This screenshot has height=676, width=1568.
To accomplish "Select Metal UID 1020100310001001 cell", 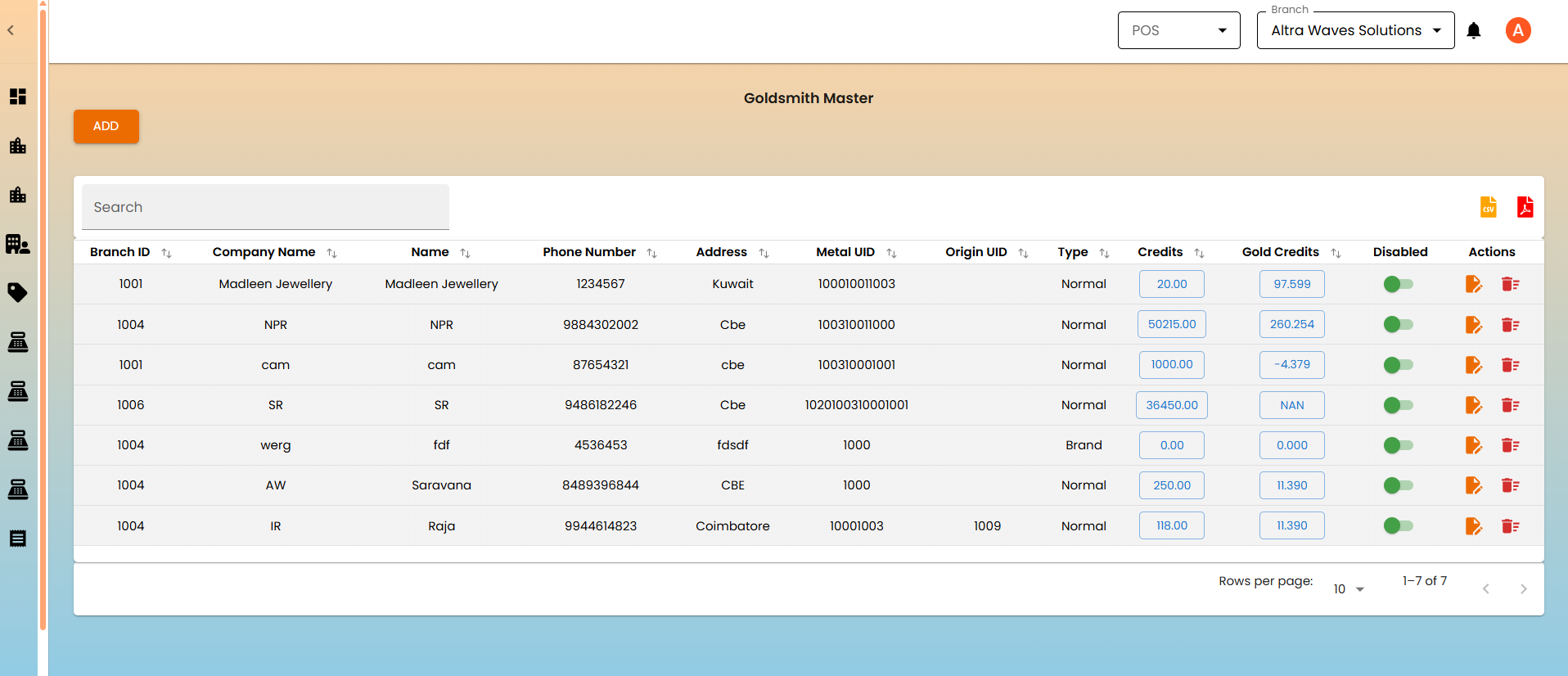I will point(857,405).
